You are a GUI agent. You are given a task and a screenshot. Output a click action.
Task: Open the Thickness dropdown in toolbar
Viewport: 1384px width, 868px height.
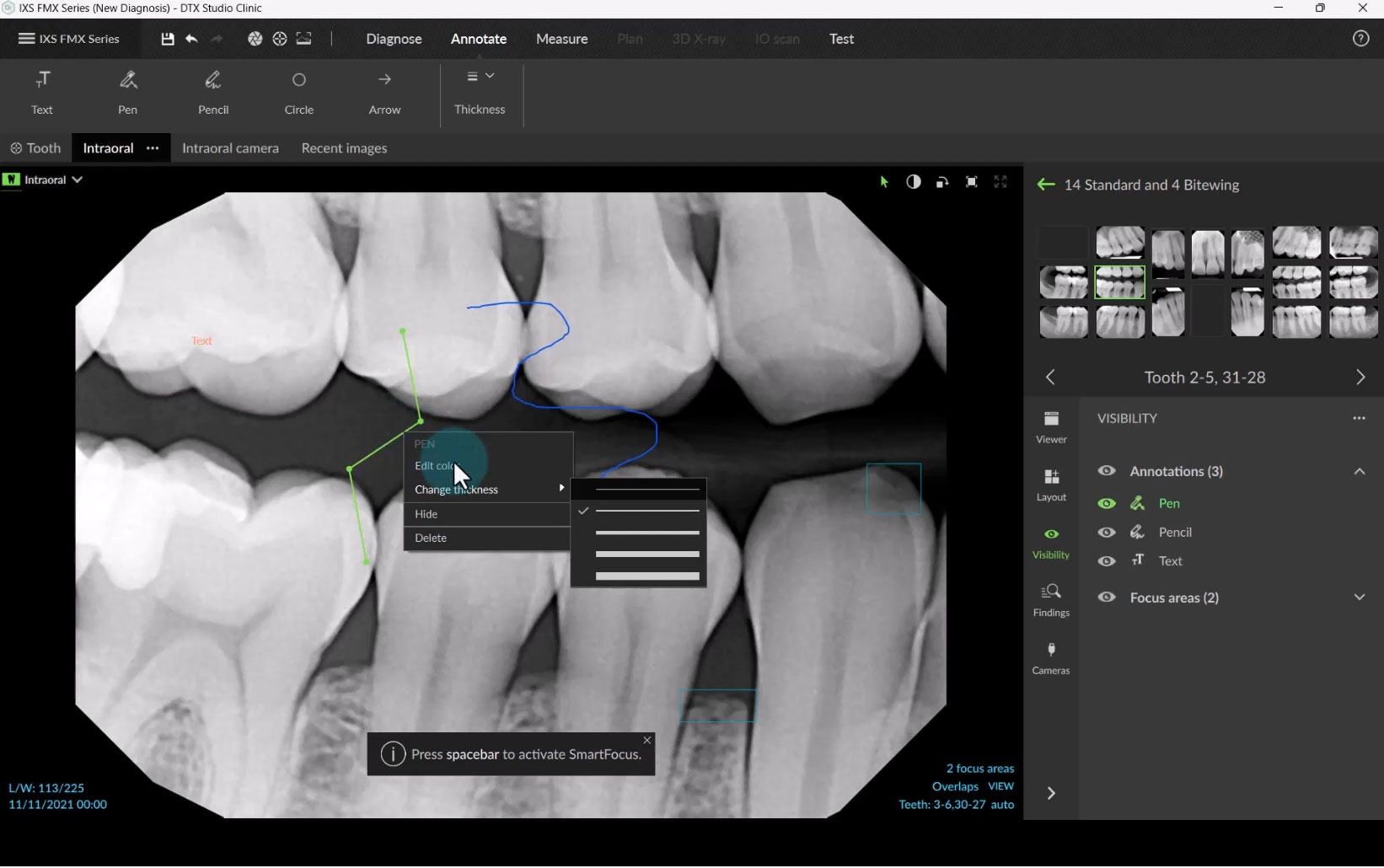tap(480, 92)
